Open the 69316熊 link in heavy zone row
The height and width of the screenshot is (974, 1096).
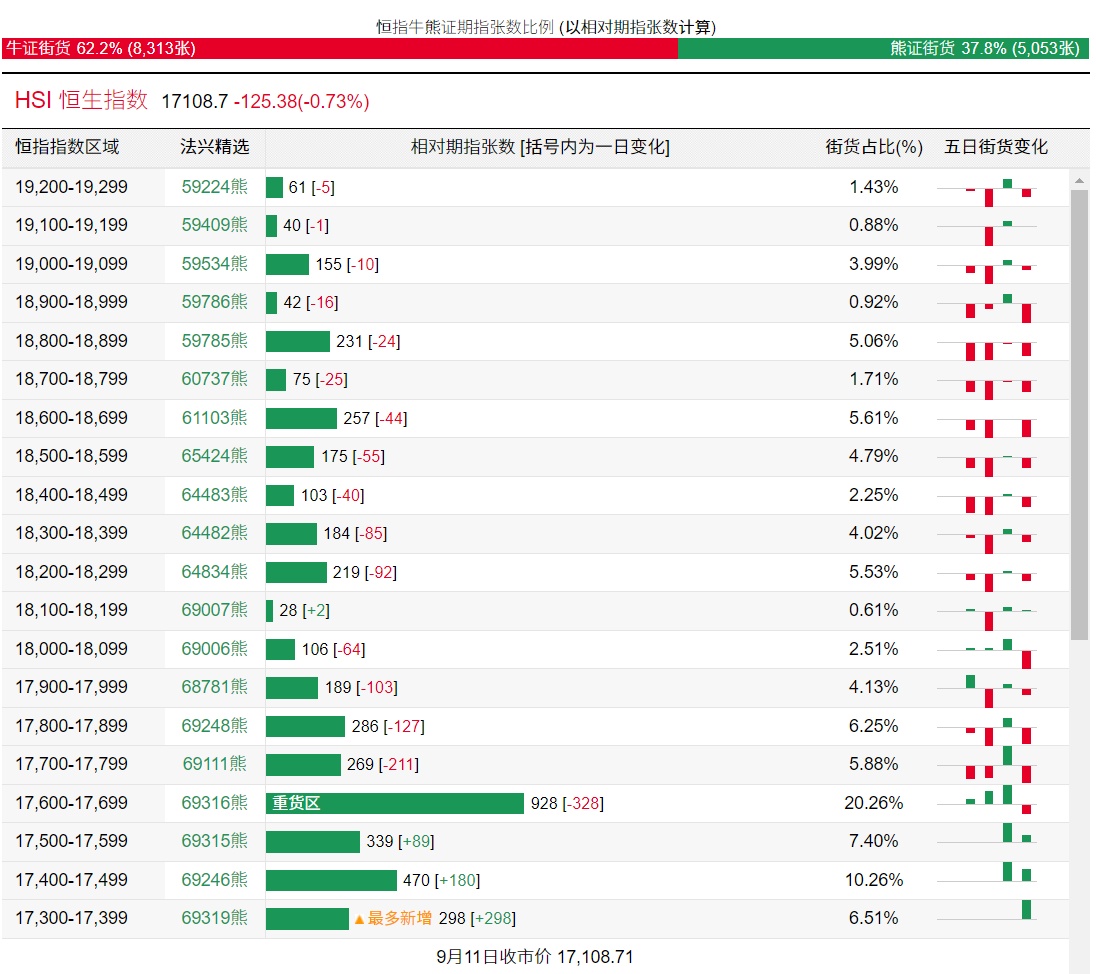pyautogui.click(x=214, y=803)
